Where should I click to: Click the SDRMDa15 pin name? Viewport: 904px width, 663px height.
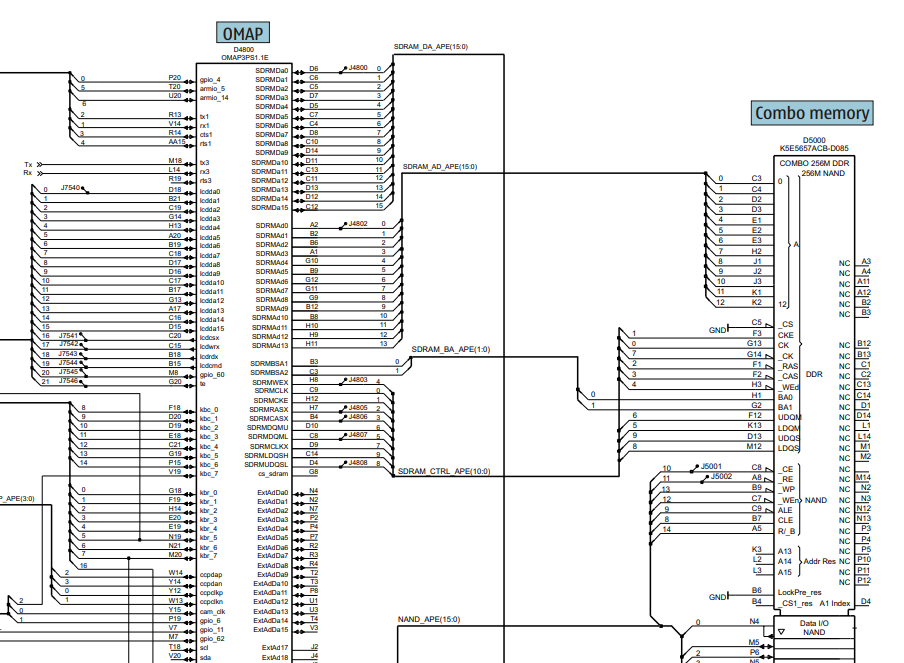pos(269,208)
